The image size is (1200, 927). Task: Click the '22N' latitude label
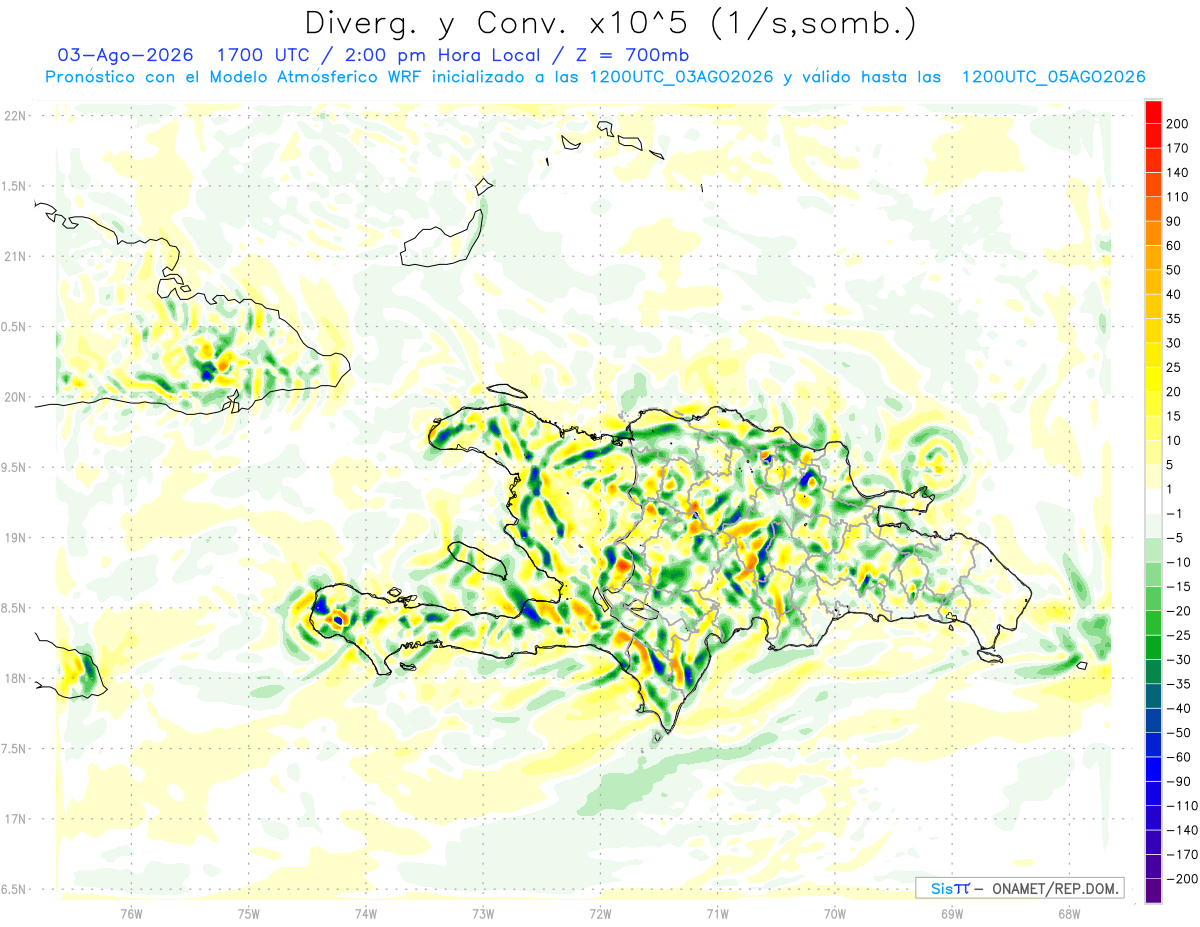[14, 116]
